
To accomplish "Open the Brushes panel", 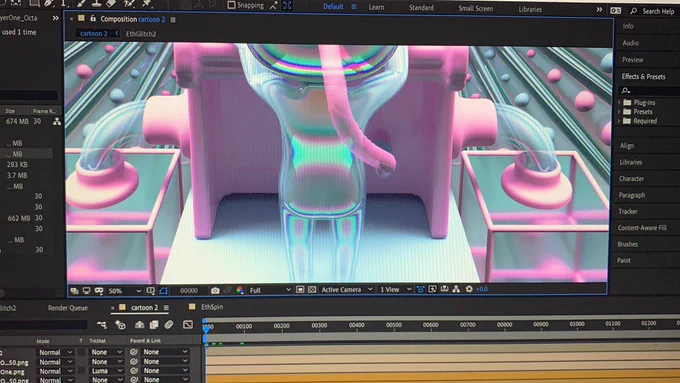I will coord(627,244).
